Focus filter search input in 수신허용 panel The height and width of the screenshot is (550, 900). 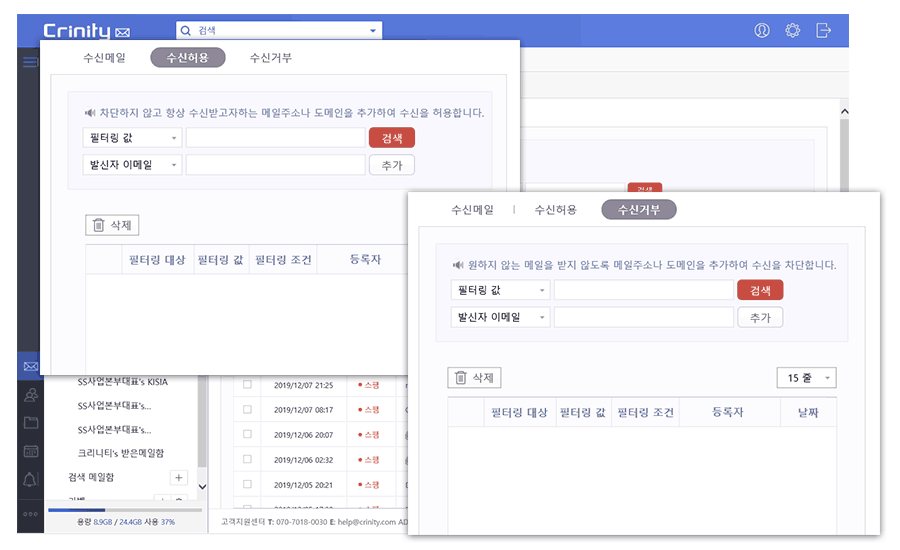tap(276, 138)
